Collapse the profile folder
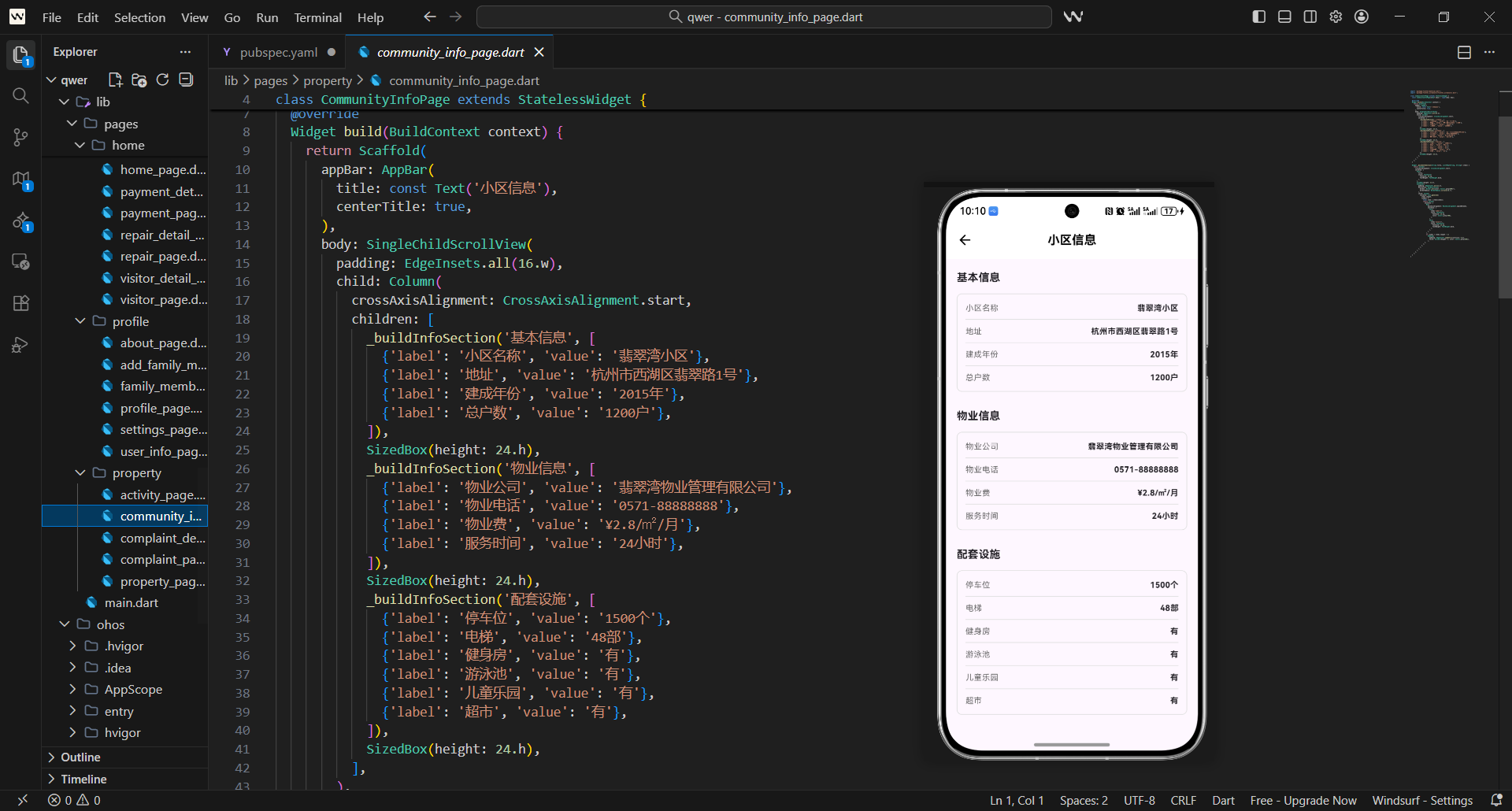The width and height of the screenshot is (1512, 811). [x=80, y=321]
